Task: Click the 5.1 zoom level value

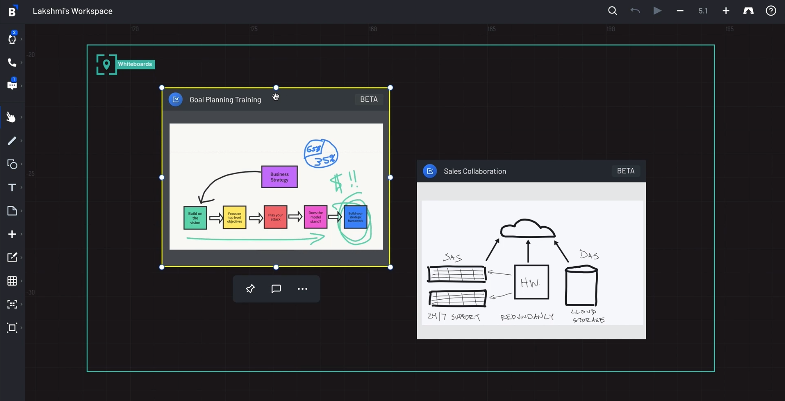Action: click(x=703, y=11)
